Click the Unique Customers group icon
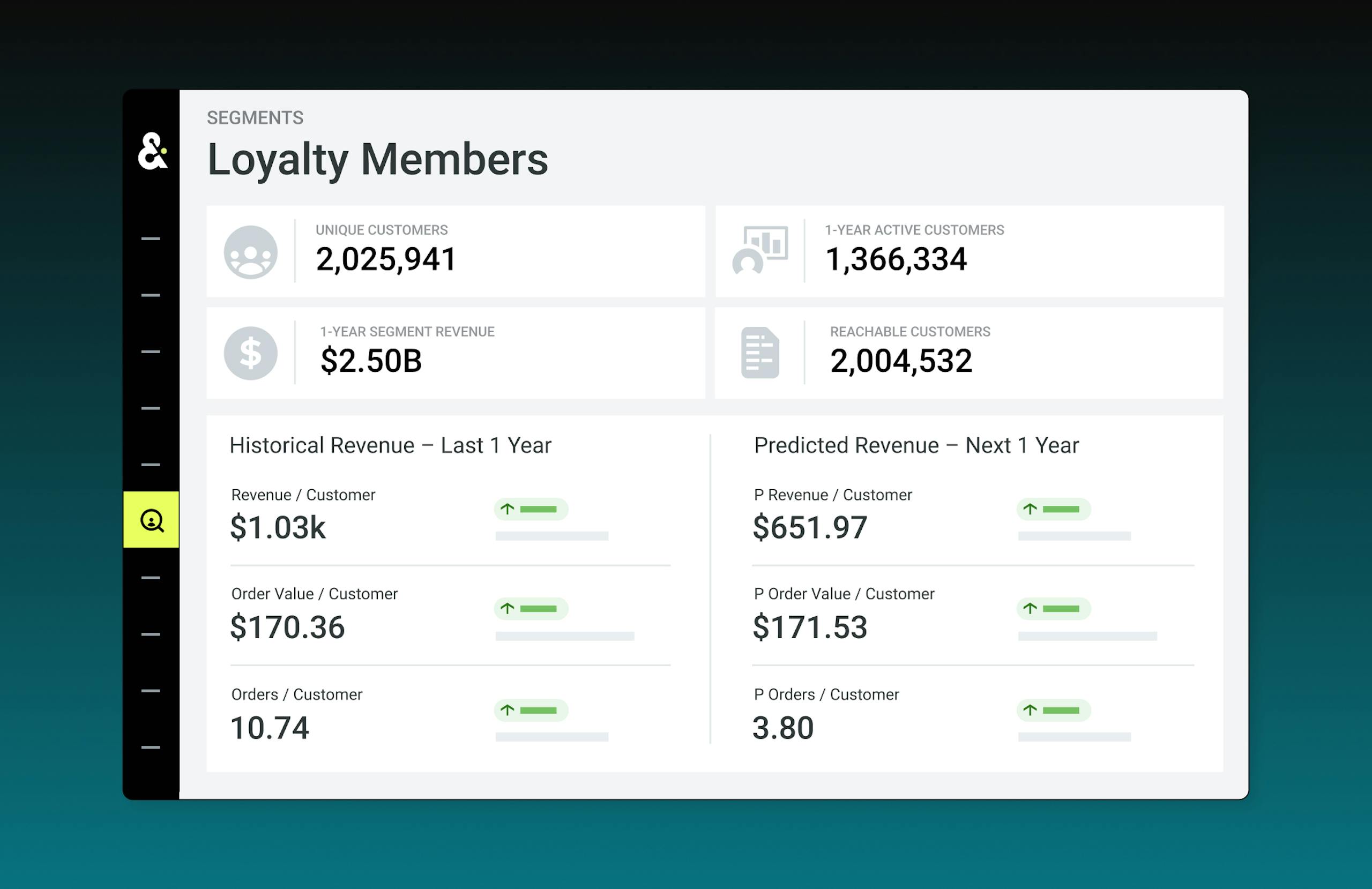The height and width of the screenshot is (889, 1372). point(251,252)
